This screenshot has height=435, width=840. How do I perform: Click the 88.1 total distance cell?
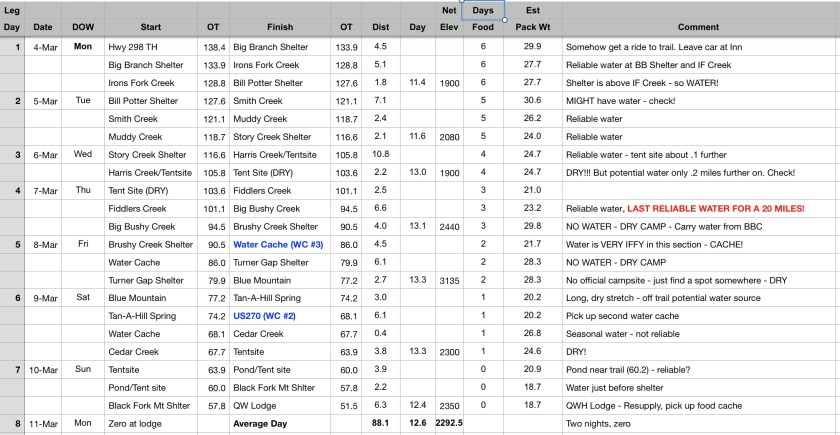pyautogui.click(x=380, y=424)
